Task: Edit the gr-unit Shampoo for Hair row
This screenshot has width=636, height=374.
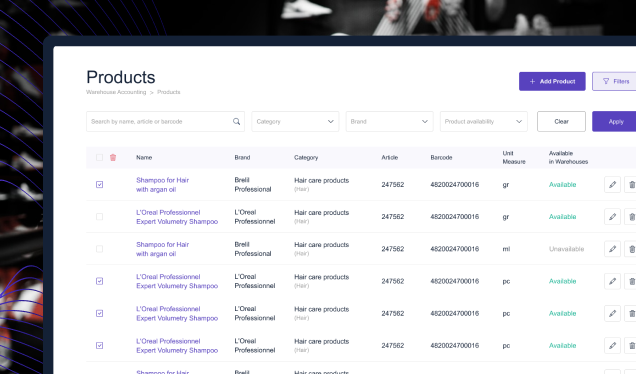Action: (612, 185)
